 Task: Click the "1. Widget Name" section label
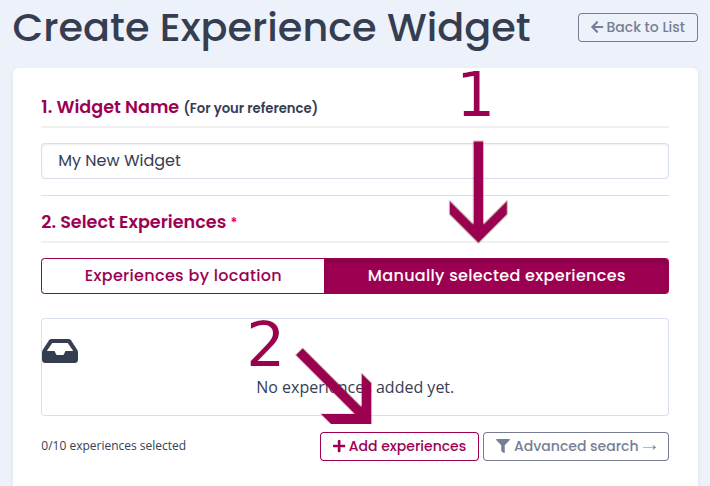click(110, 107)
